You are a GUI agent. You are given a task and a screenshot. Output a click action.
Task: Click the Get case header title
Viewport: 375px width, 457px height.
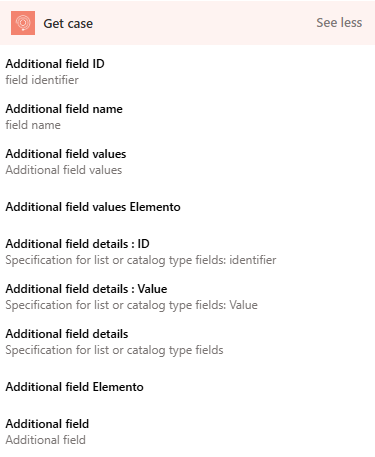point(68,24)
